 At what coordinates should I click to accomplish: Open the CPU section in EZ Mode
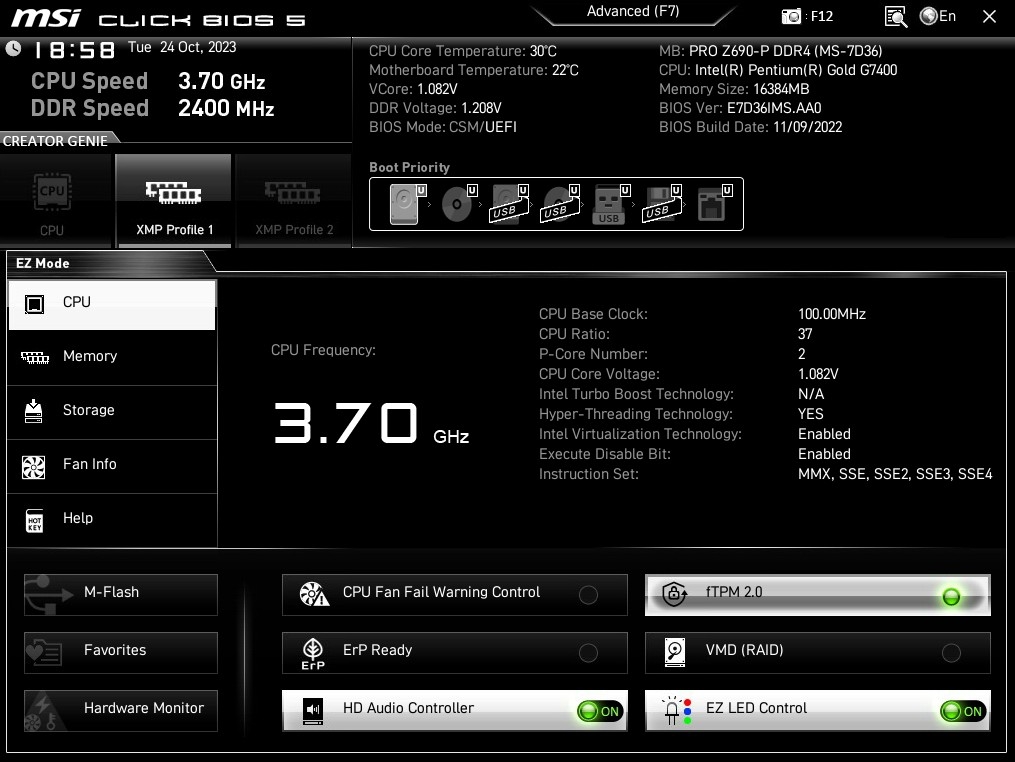tap(112, 304)
